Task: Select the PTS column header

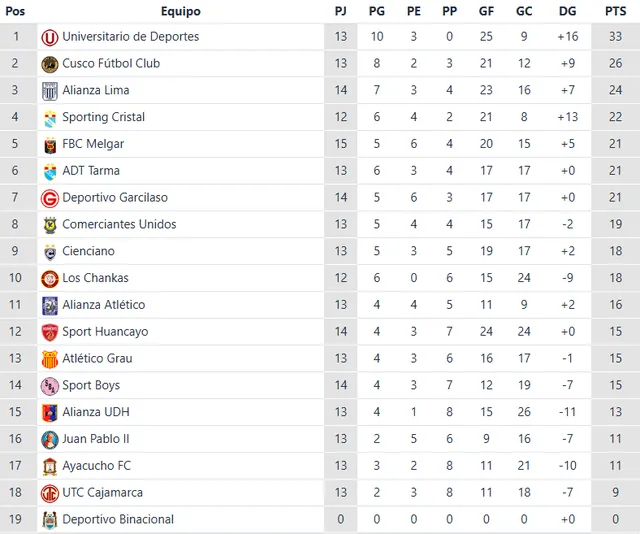Action: pos(615,11)
